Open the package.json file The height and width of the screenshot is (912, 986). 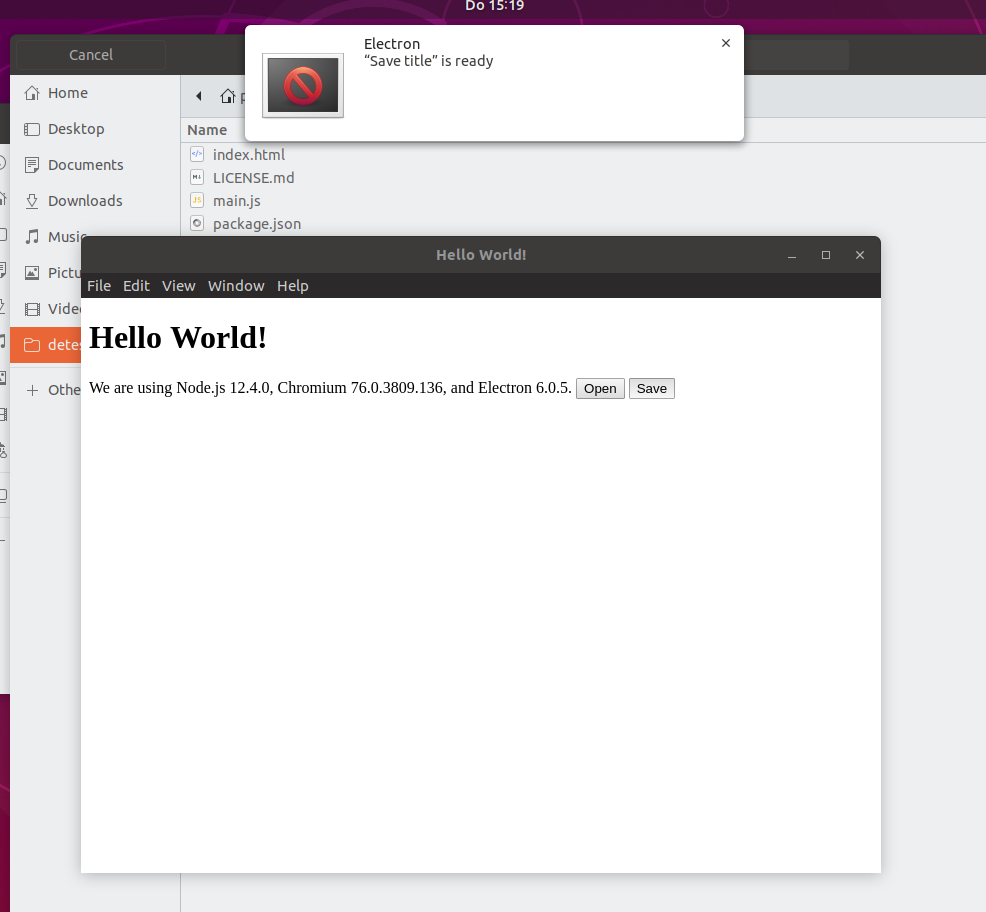256,223
